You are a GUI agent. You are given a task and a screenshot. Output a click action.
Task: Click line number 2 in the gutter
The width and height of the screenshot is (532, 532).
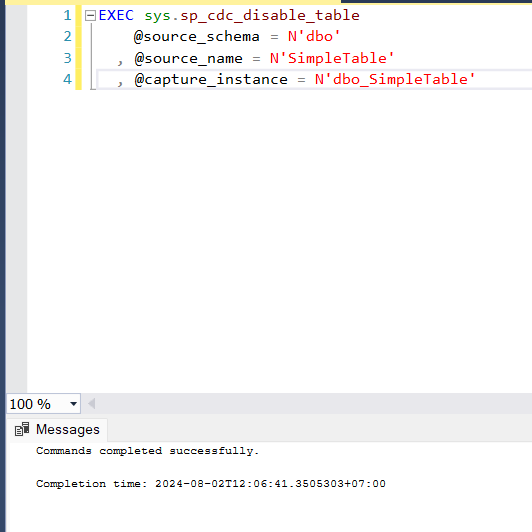click(x=67, y=36)
